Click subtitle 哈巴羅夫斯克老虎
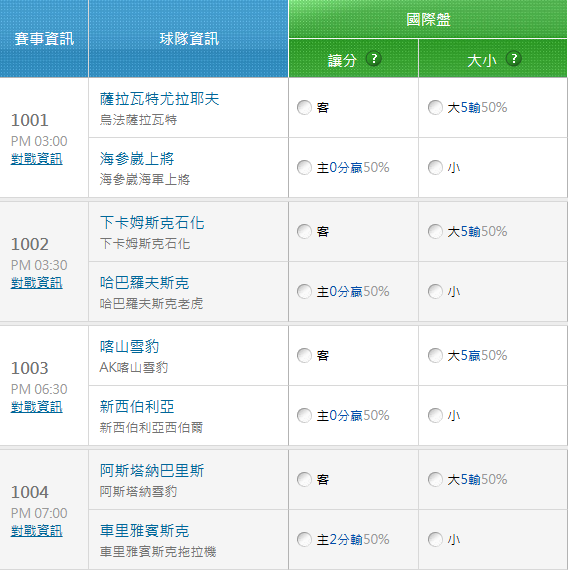568x570 pixels. (x=151, y=303)
